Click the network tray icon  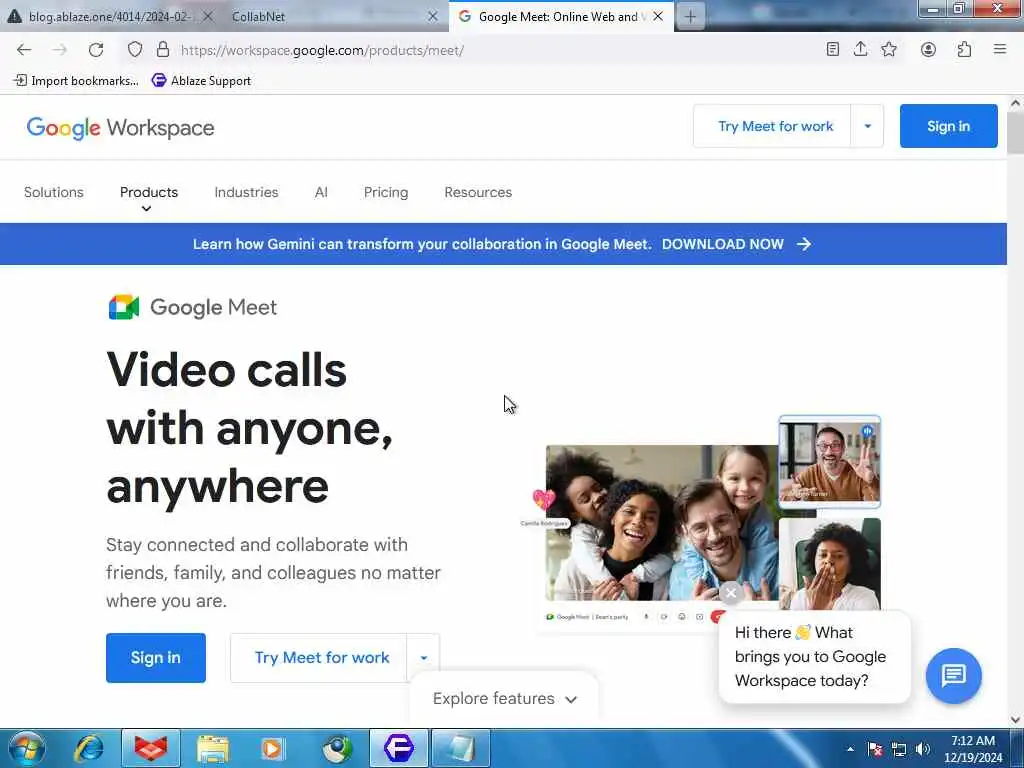coord(899,749)
